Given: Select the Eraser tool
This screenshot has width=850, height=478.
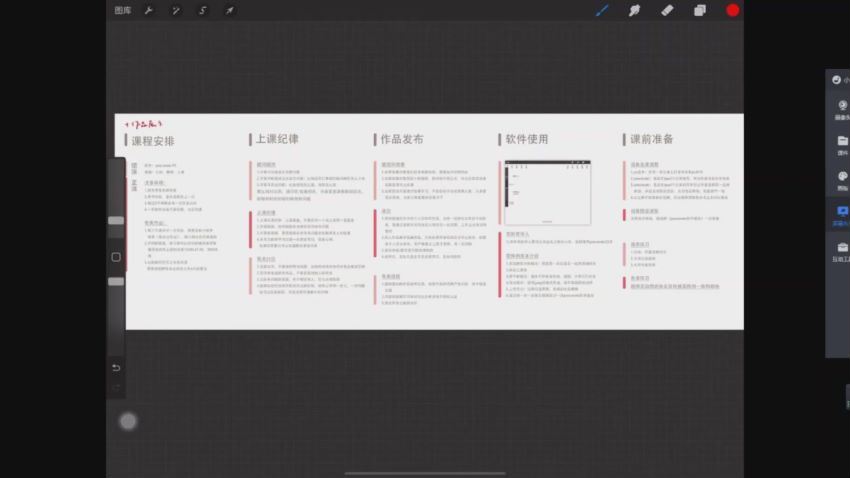Looking at the screenshot, I should pyautogui.click(x=667, y=10).
